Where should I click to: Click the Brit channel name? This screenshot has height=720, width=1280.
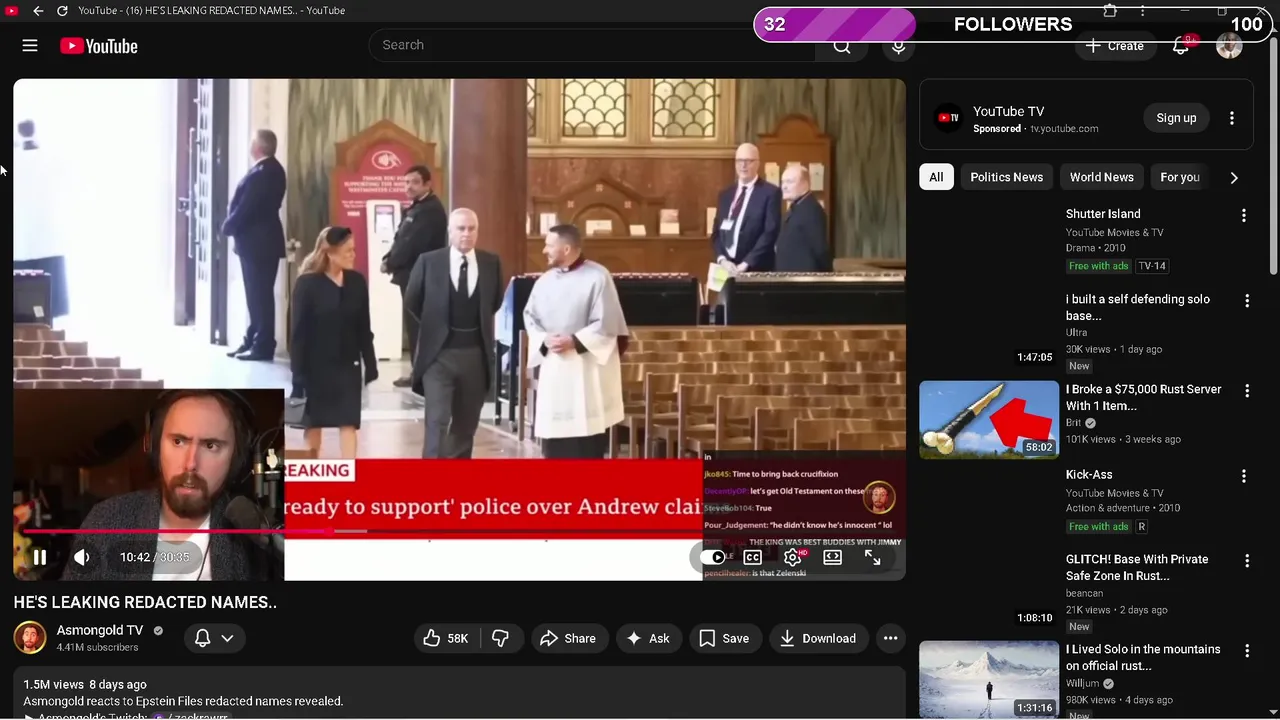[1073, 423]
